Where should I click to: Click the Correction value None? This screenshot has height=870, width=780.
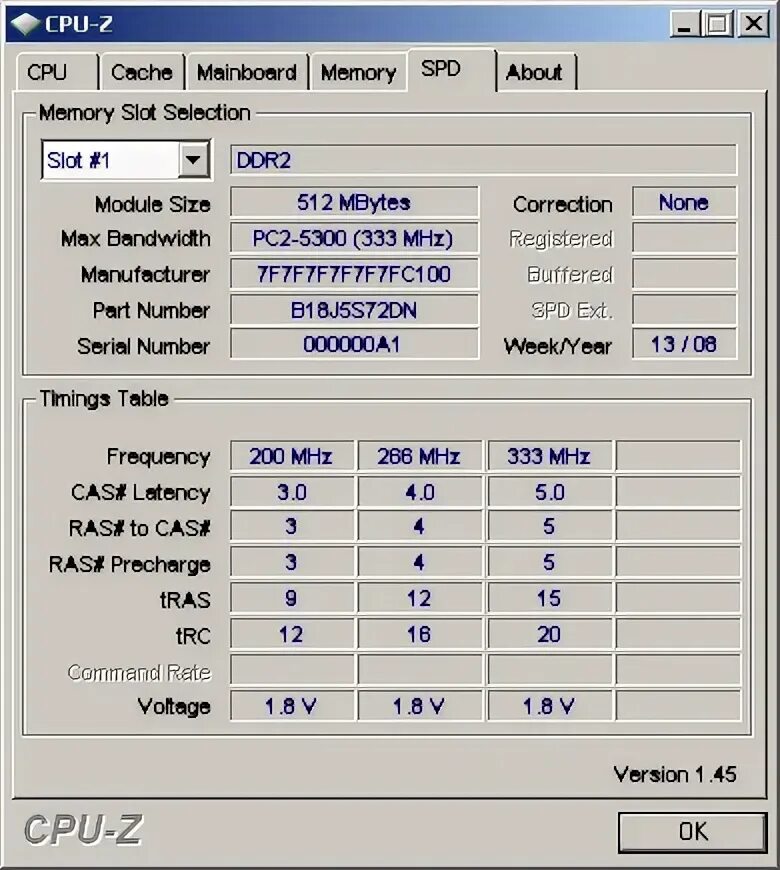[x=684, y=203]
